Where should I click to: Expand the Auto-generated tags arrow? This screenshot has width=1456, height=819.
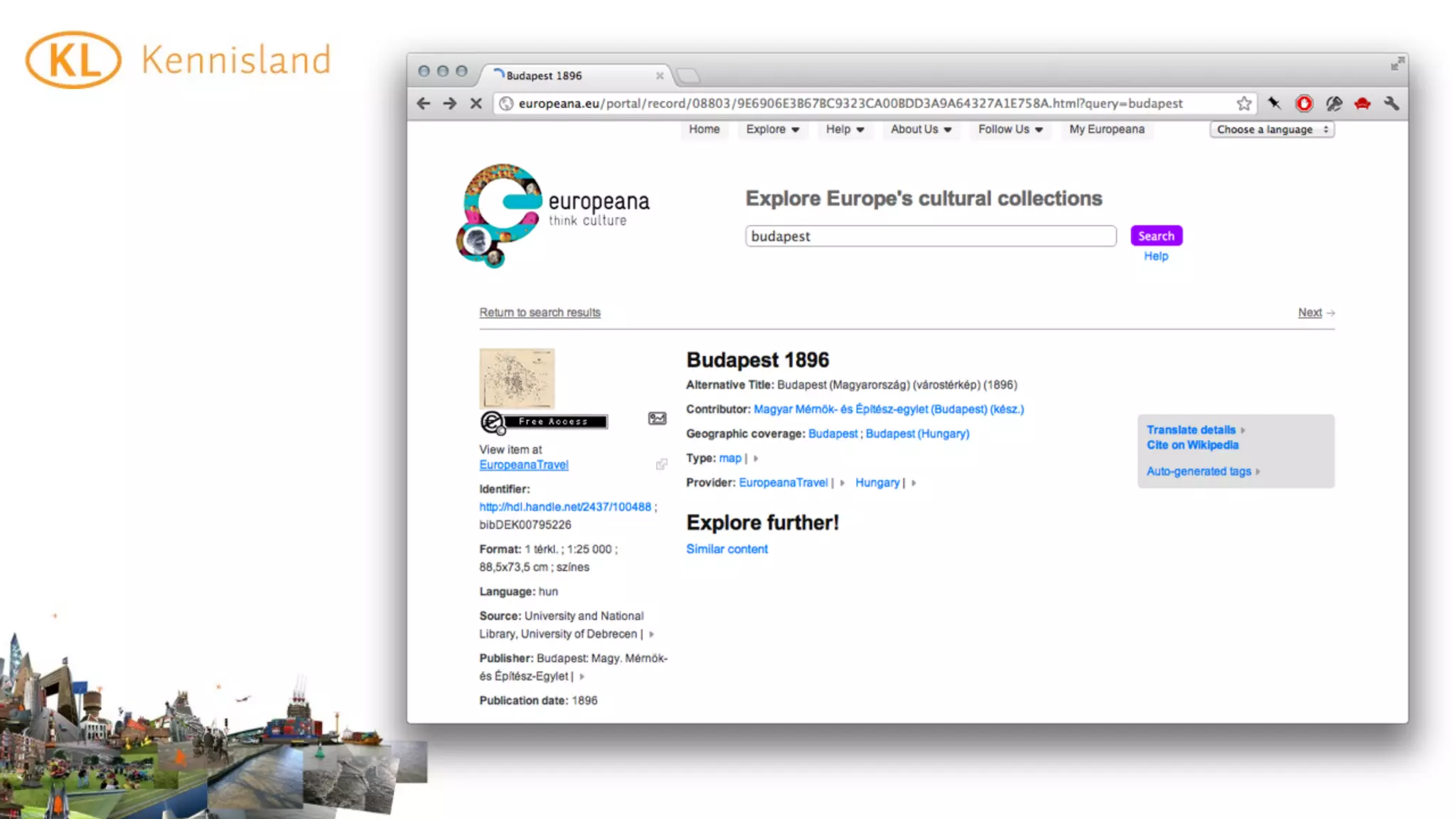coord(1258,471)
